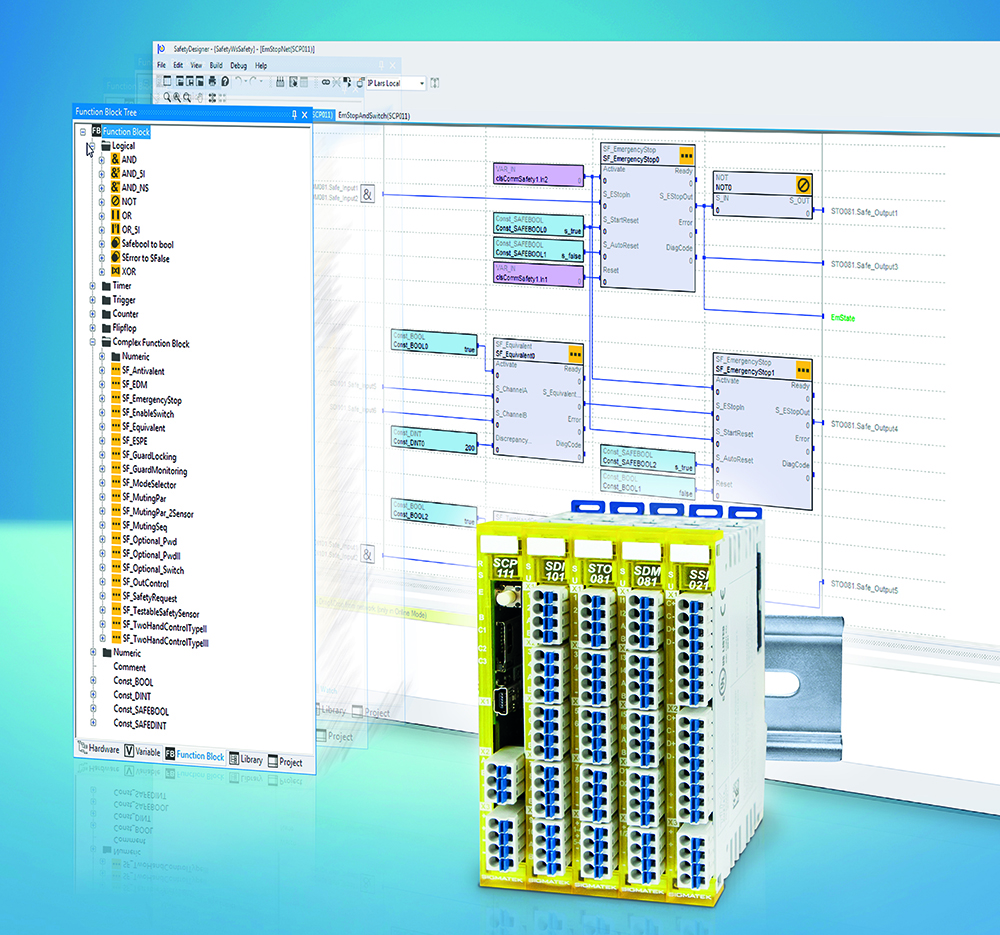Click the SF_GuardLocking icon in tree
Image resolution: width=1000 pixels, height=935 pixels.
(116, 454)
